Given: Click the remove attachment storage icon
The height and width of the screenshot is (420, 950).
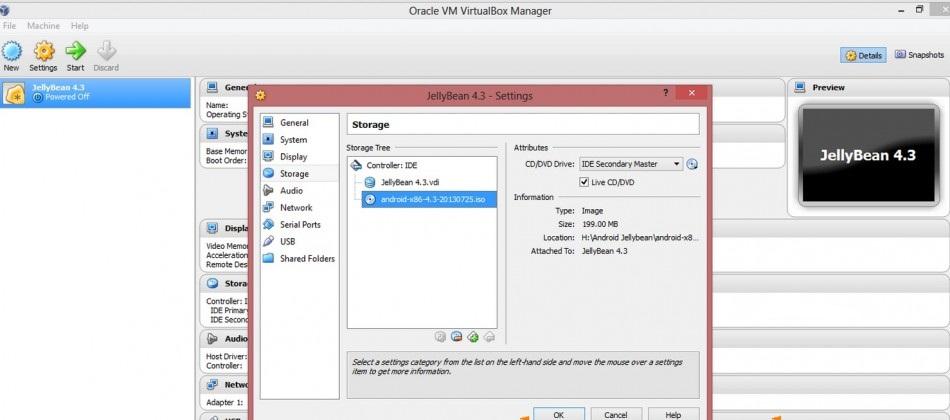Looking at the screenshot, I should coord(457,337).
